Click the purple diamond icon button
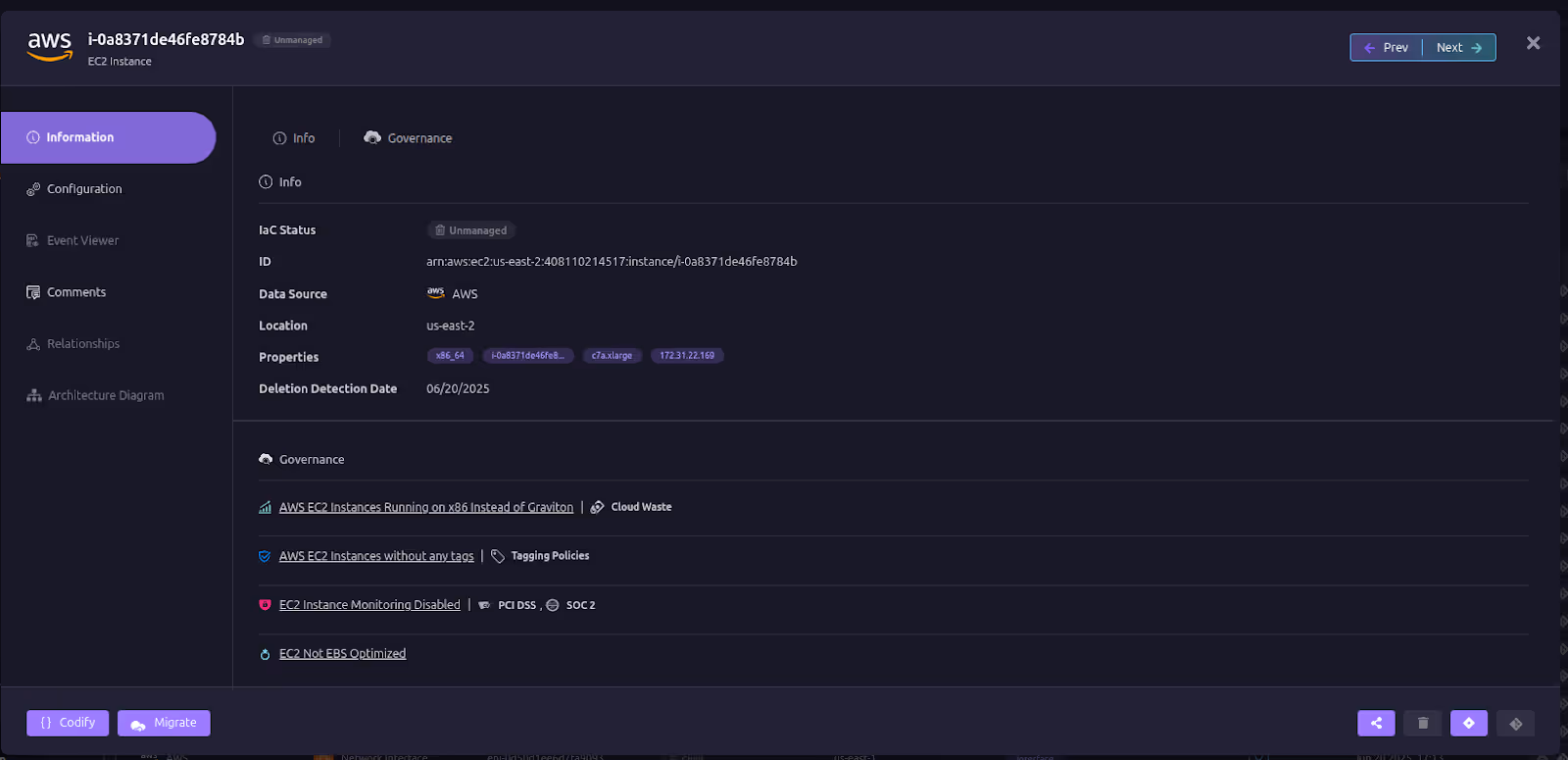The height and width of the screenshot is (760, 1568). coord(1469,723)
